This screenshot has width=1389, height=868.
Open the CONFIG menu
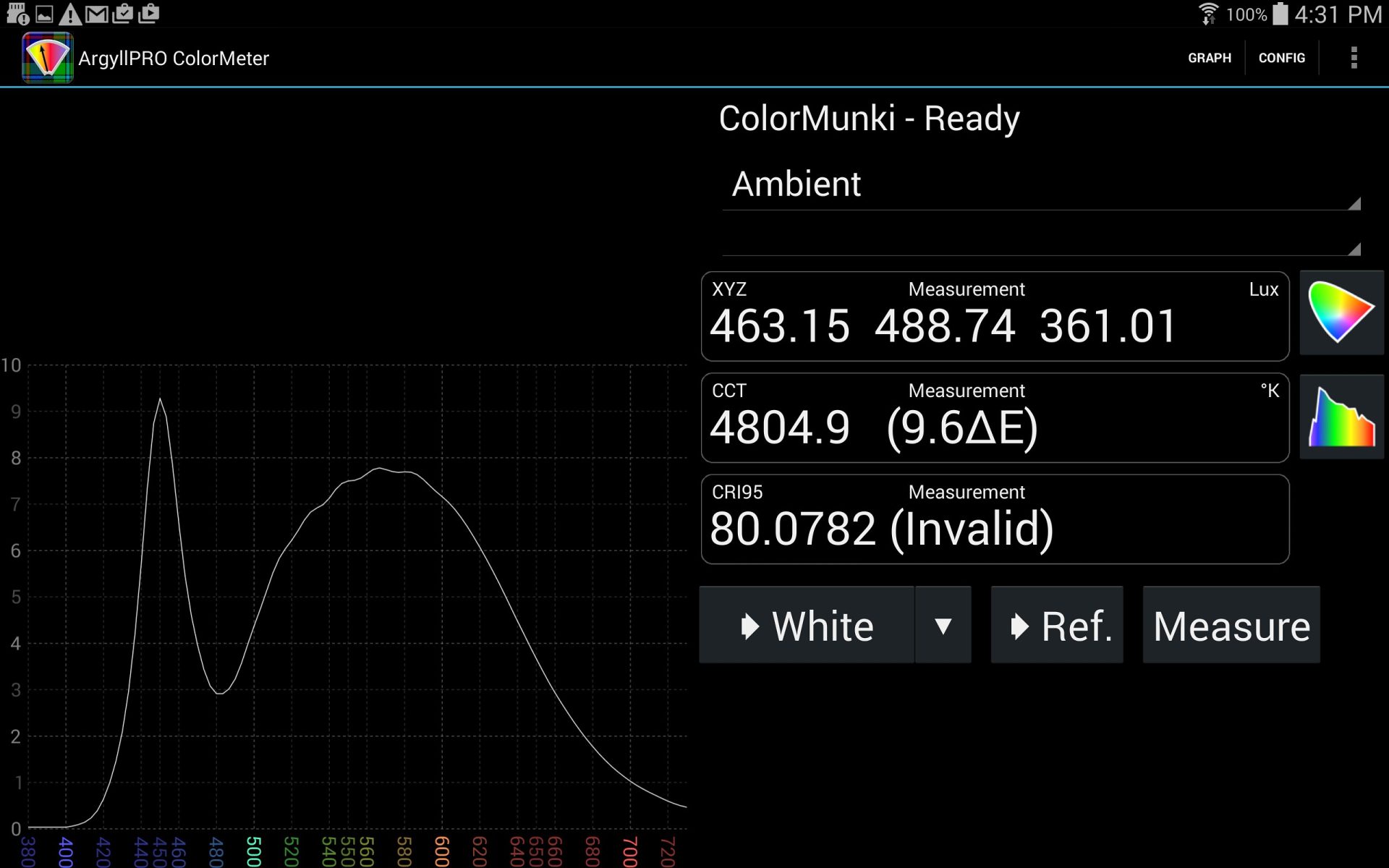[1282, 58]
